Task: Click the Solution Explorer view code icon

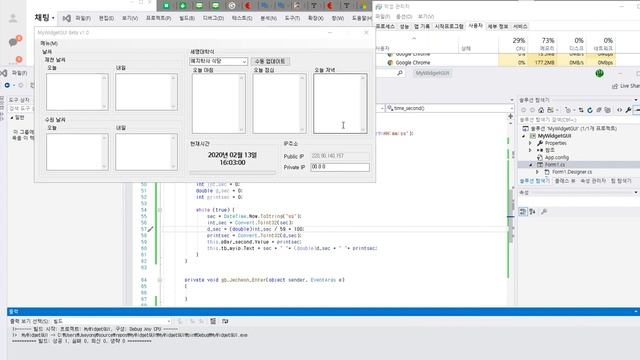Action: 619,110
